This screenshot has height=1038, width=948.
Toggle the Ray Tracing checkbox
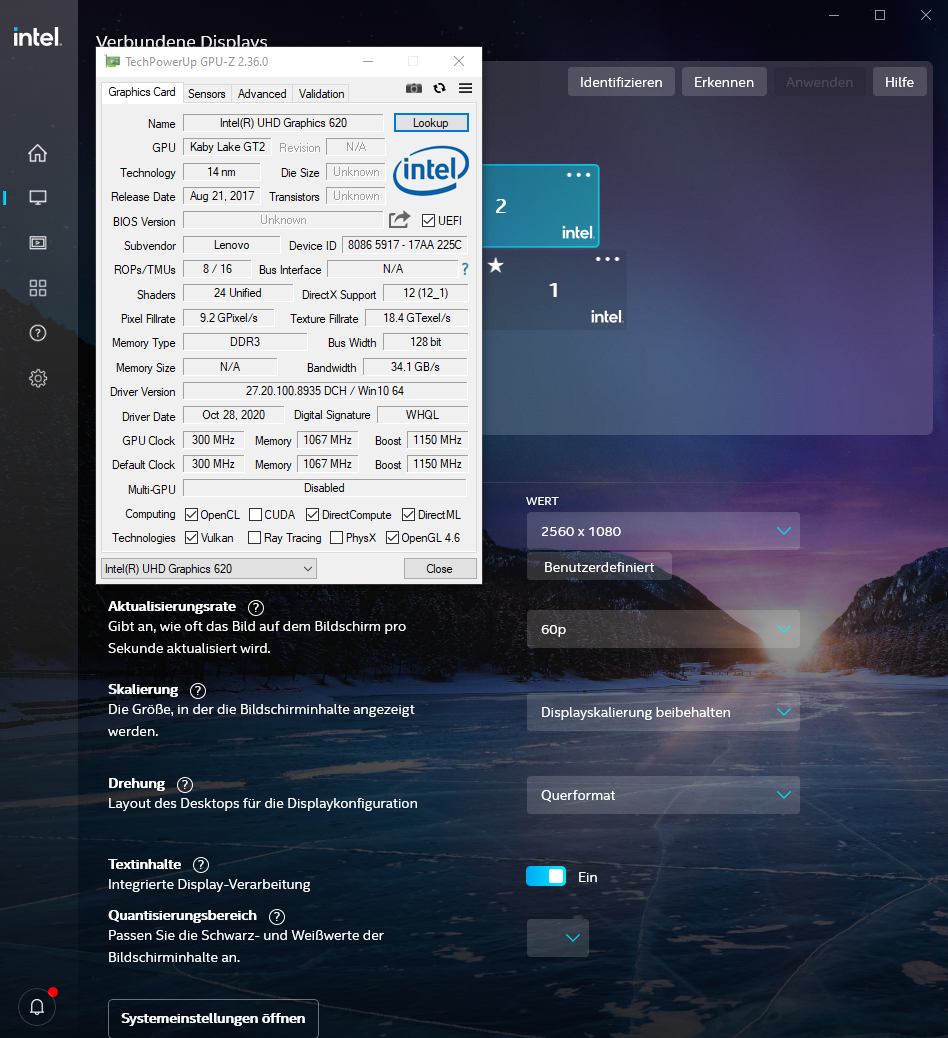pyautogui.click(x=254, y=538)
